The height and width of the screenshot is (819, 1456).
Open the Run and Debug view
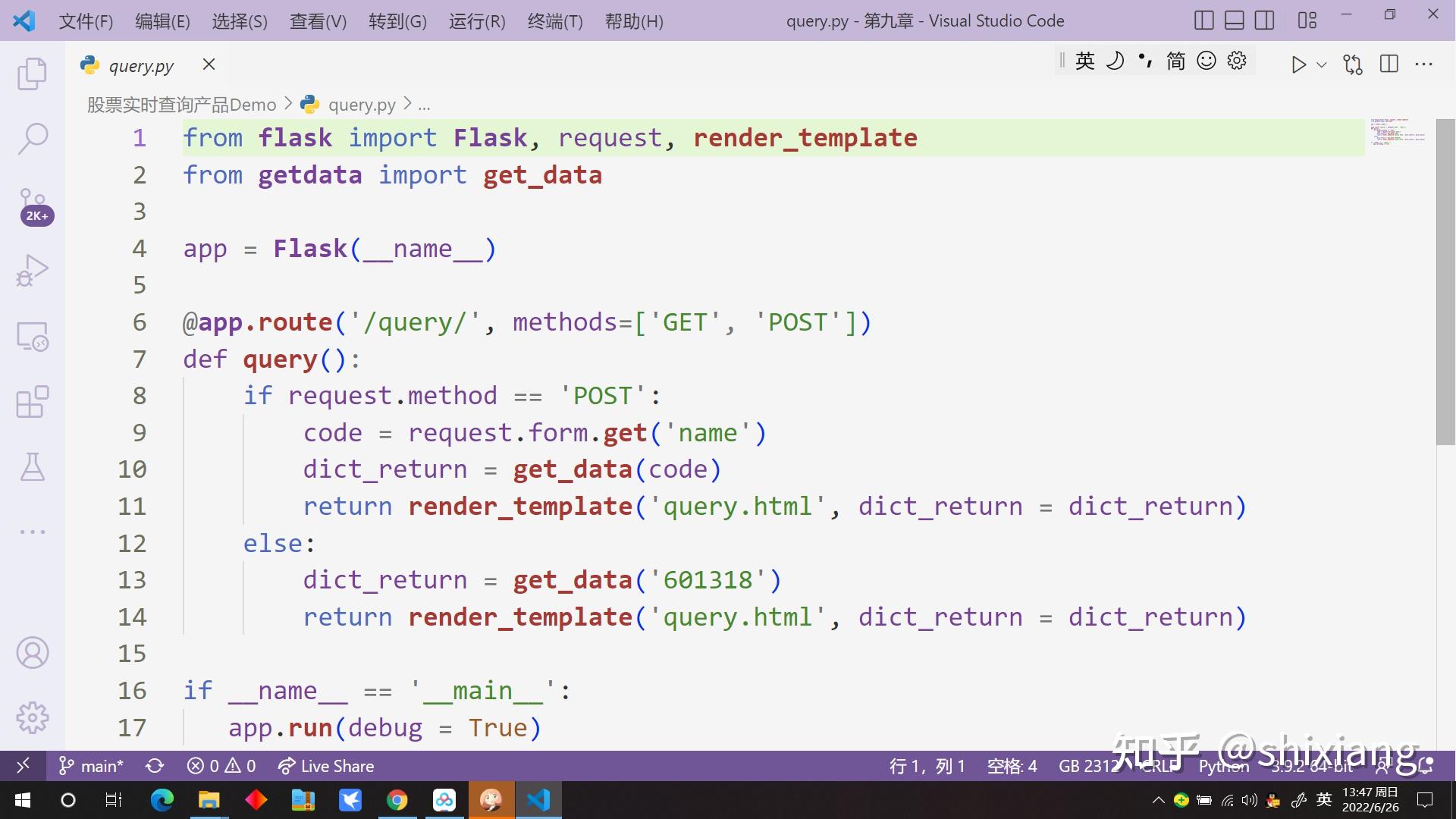point(32,270)
